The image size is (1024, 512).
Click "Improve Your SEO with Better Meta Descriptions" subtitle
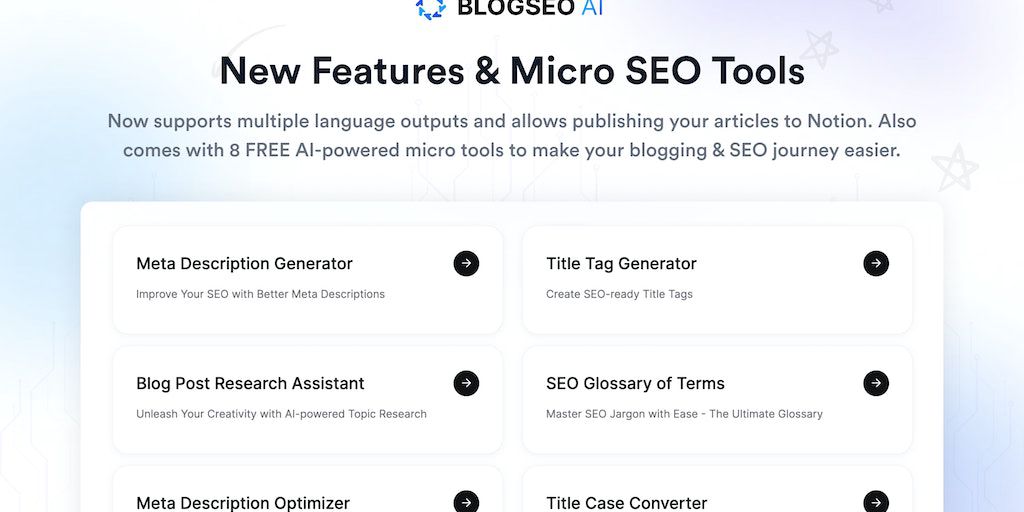coord(260,294)
